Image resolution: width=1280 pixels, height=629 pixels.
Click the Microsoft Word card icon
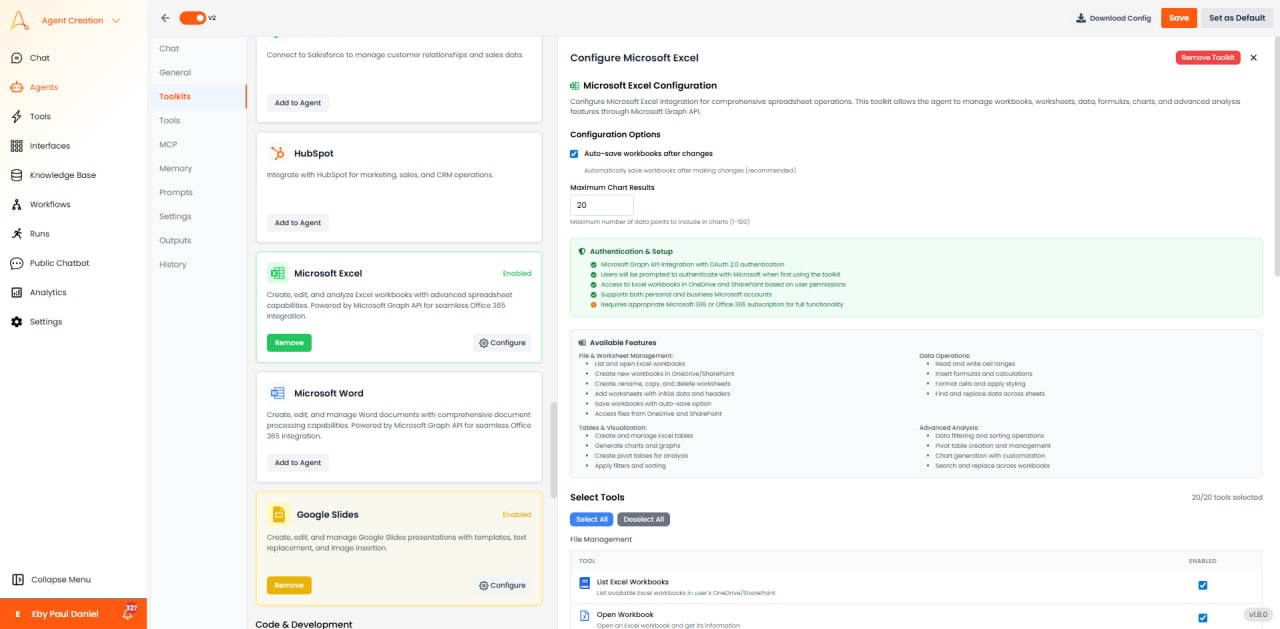(277, 393)
